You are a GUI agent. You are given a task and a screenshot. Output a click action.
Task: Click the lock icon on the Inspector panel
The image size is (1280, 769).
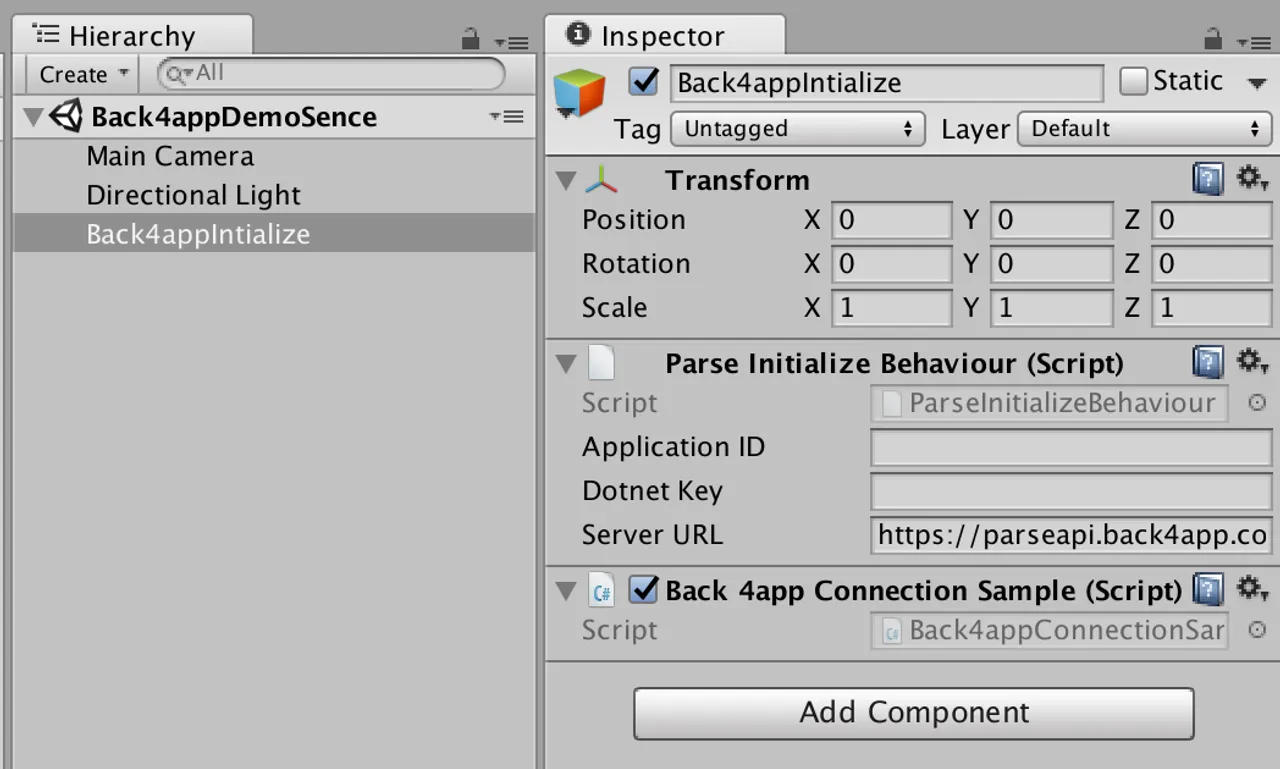[1211, 38]
